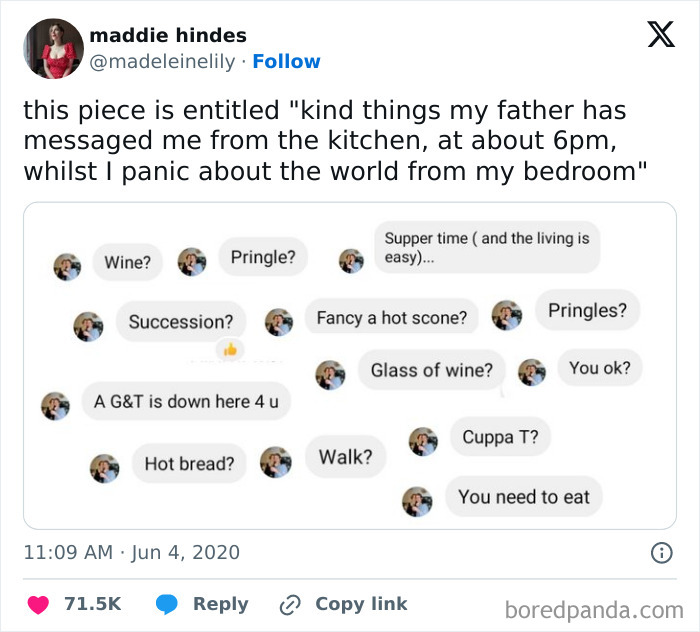The height and width of the screenshot is (632, 700).
Task: Click the X logo icon
Action: click(x=660, y=35)
